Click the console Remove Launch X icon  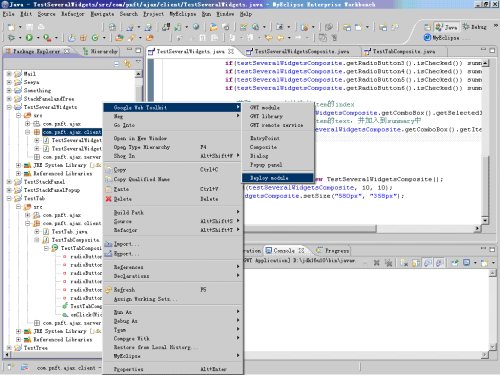point(377,263)
